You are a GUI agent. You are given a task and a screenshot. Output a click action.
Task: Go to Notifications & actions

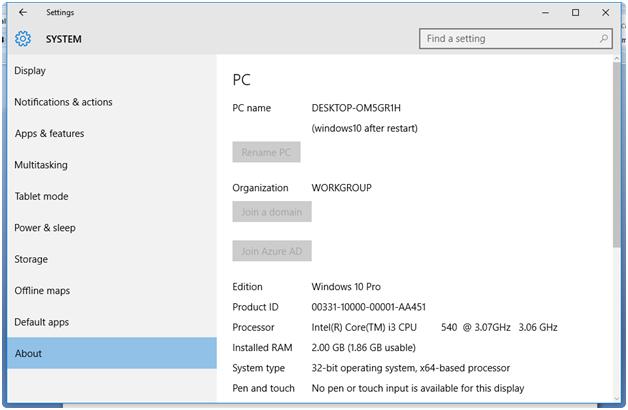pyautogui.click(x=63, y=102)
